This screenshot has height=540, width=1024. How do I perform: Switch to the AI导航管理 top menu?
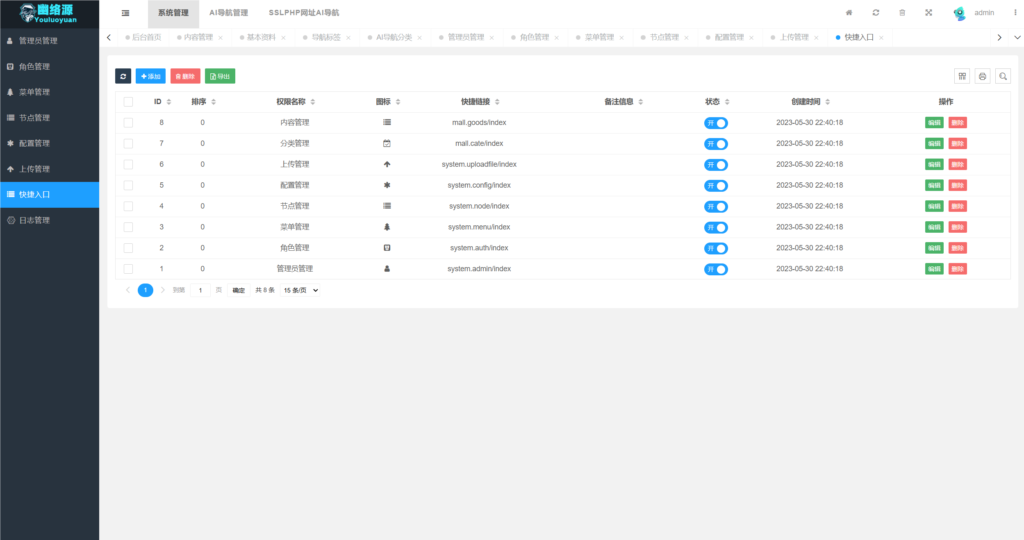(228, 13)
